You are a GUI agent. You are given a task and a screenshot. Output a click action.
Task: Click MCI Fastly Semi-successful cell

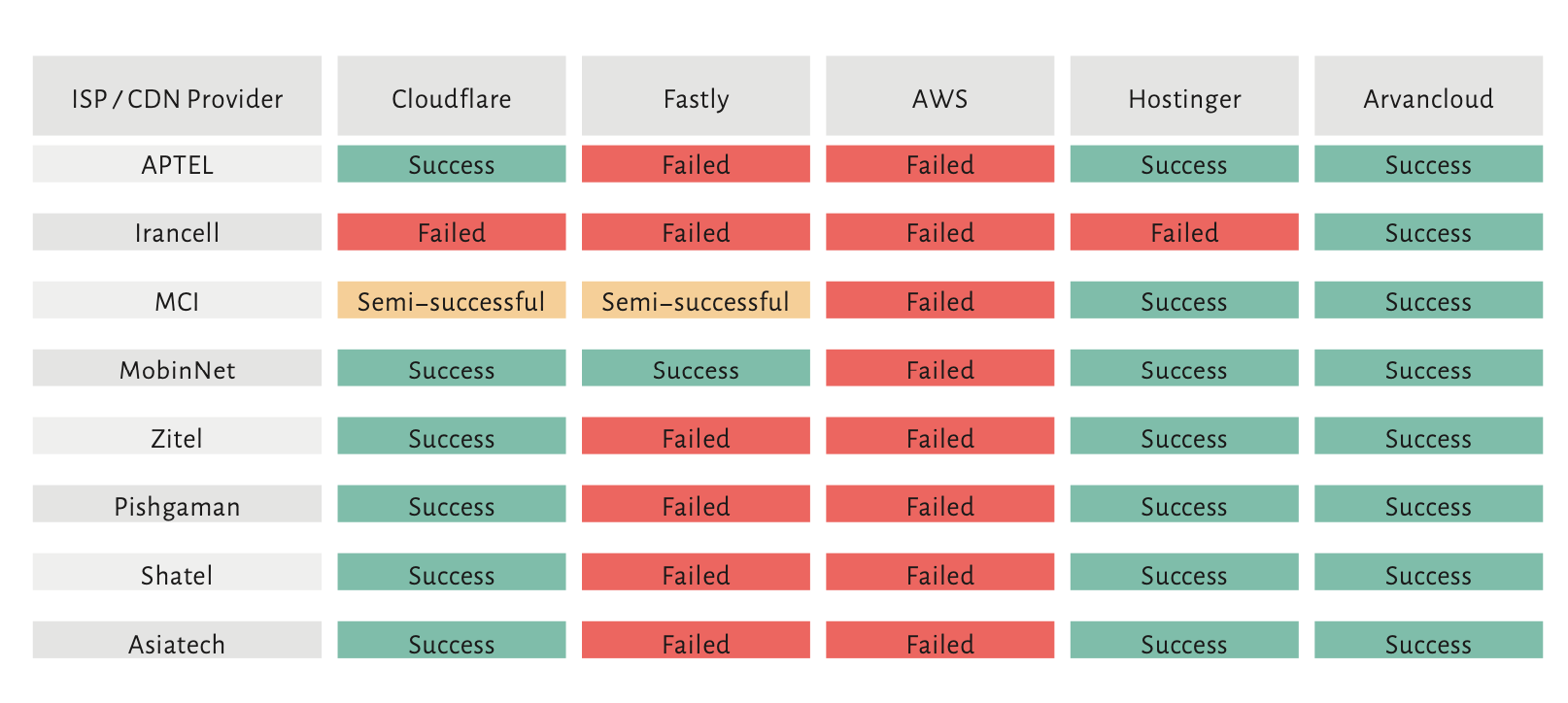click(x=696, y=301)
